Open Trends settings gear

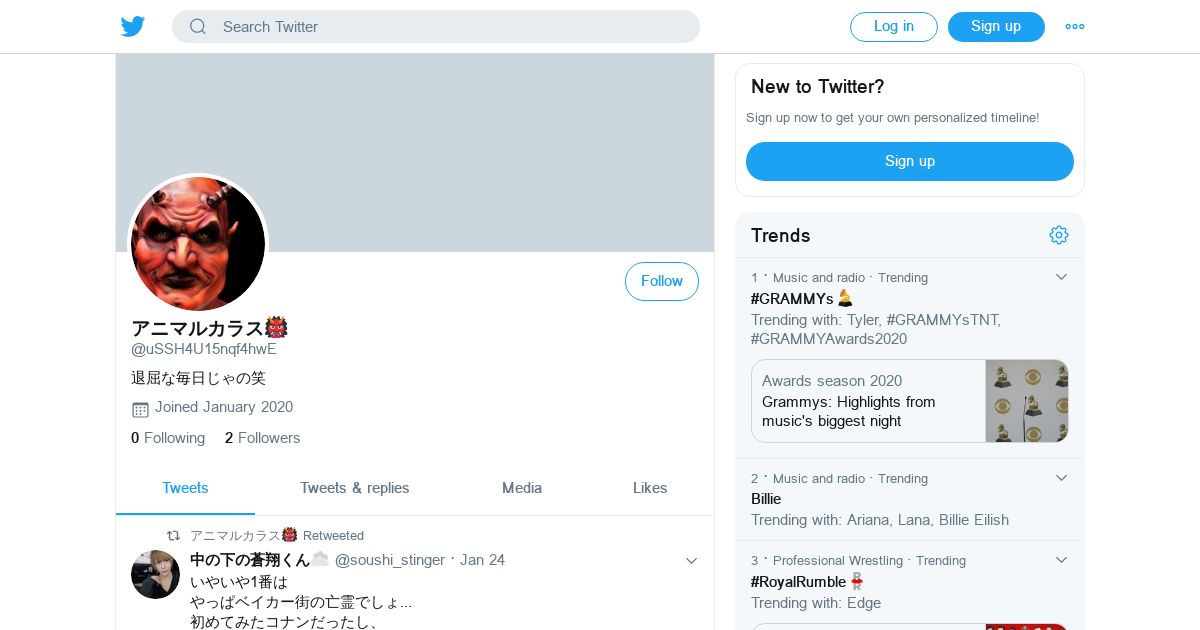1059,235
